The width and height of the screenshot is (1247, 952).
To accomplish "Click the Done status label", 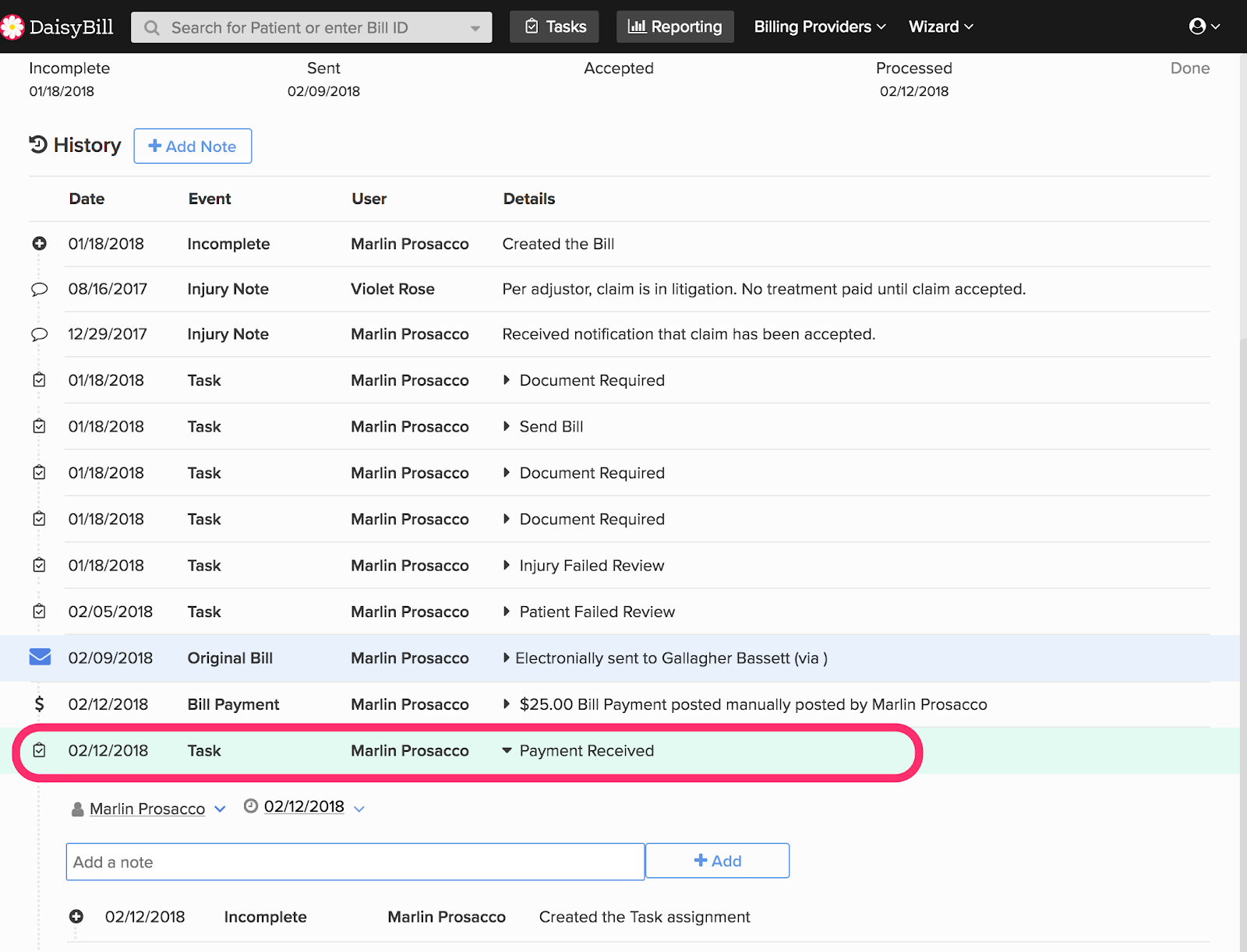I will tap(1190, 68).
